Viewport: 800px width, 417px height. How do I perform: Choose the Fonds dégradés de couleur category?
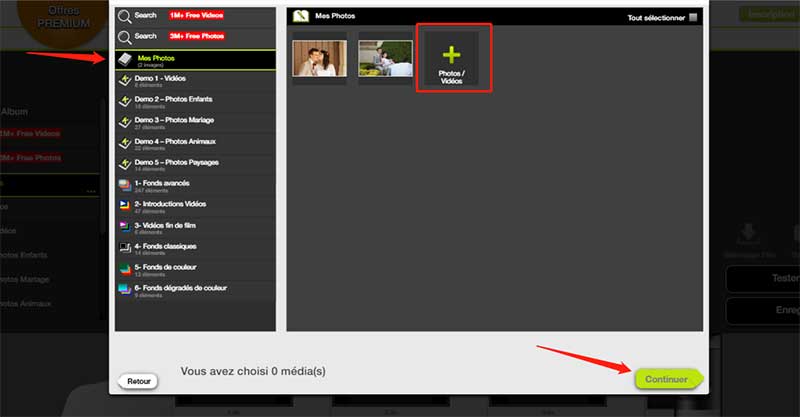click(x=180, y=290)
